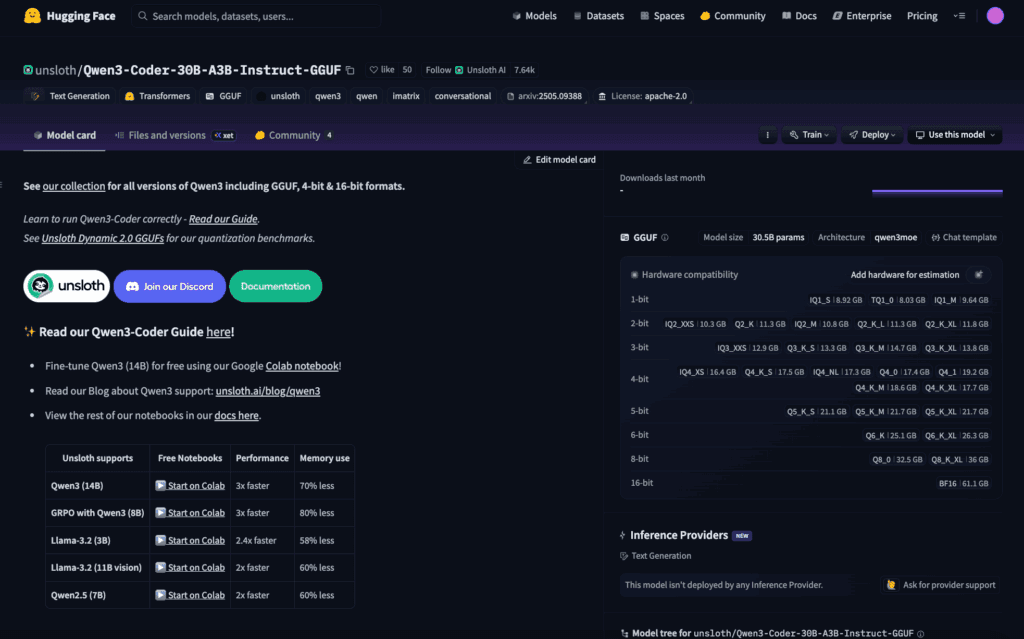1024x639 pixels.
Task: Open the Colab notebook link
Action: coord(302,366)
